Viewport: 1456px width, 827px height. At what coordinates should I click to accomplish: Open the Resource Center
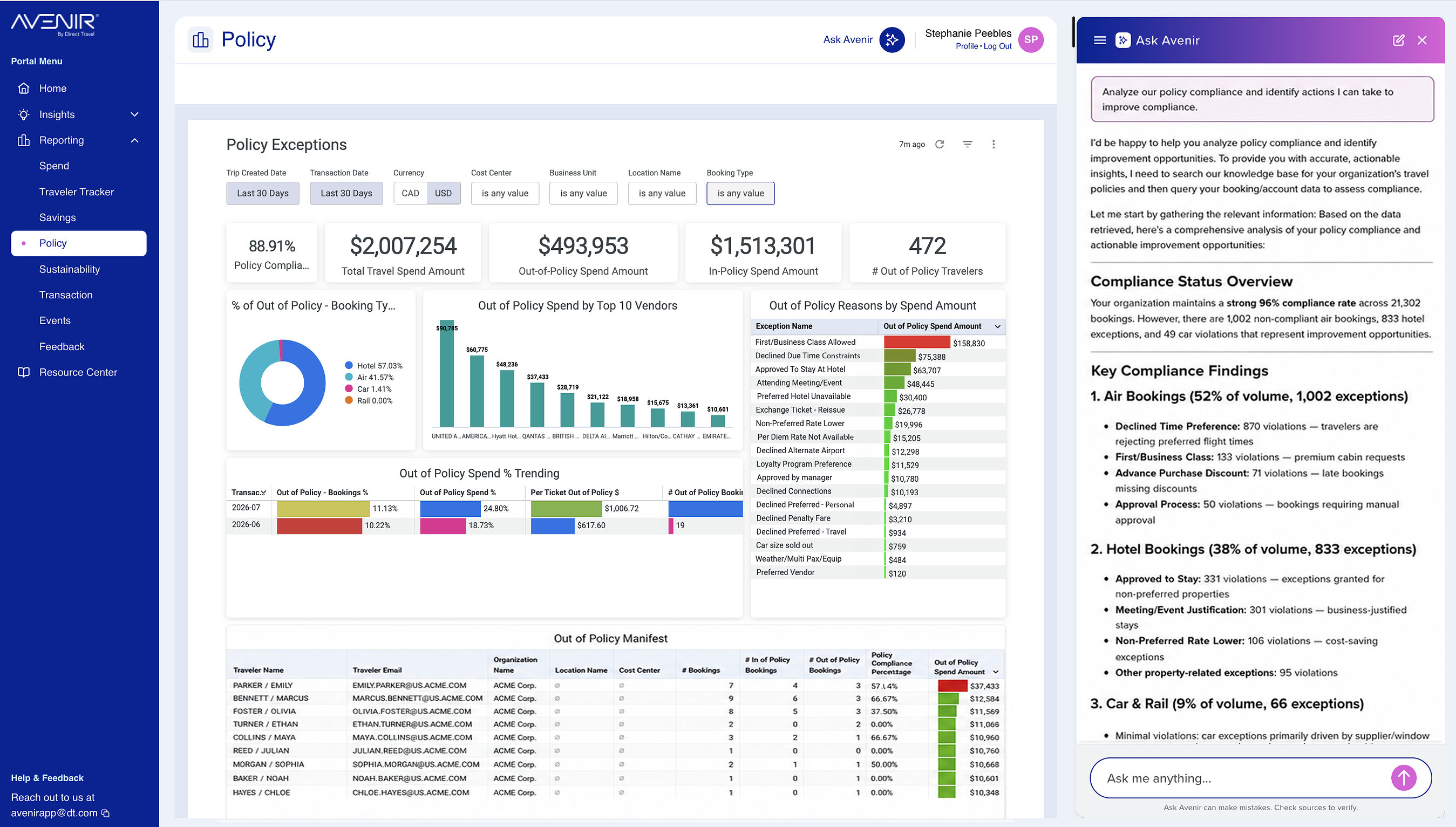[78, 372]
